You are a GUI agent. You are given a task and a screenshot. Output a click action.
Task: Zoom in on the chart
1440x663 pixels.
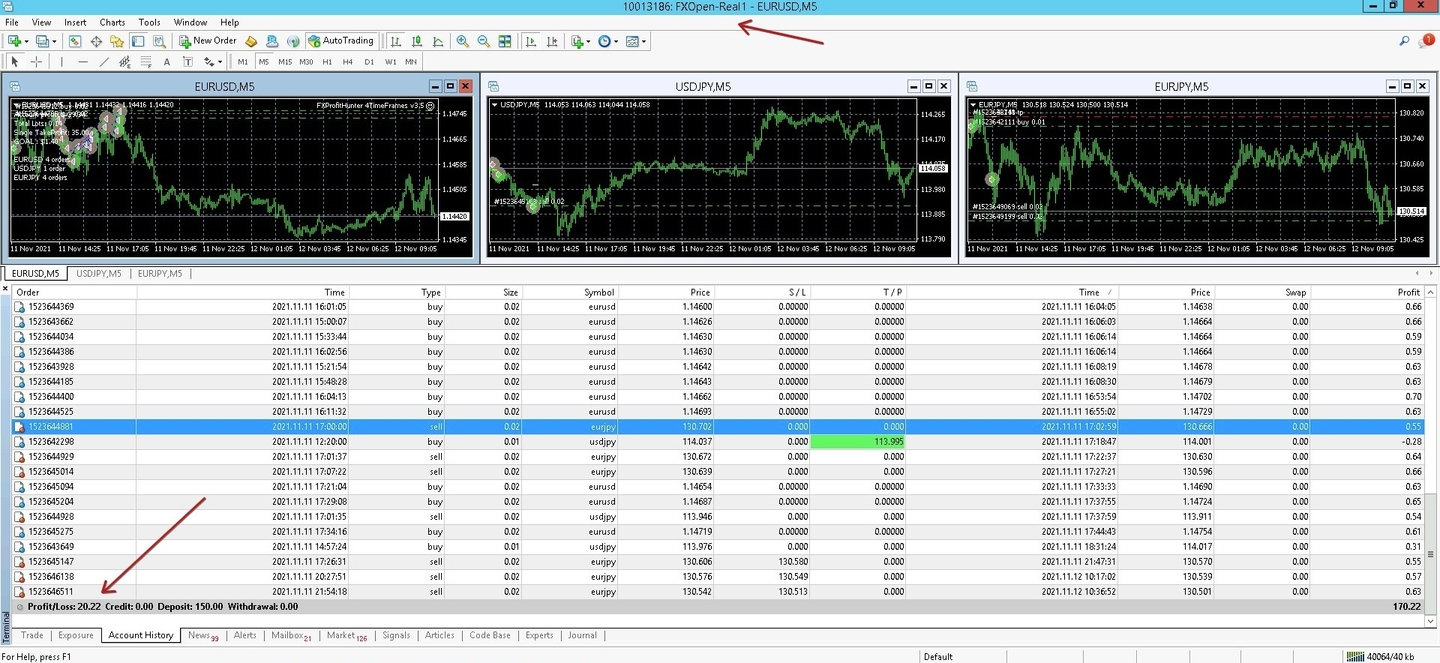(x=463, y=41)
